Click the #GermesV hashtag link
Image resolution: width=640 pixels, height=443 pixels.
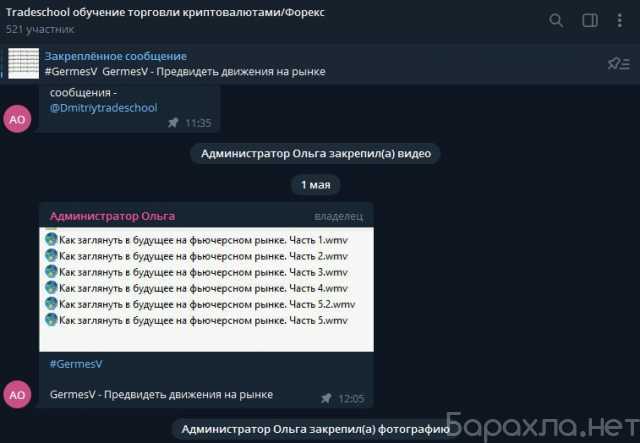76,364
